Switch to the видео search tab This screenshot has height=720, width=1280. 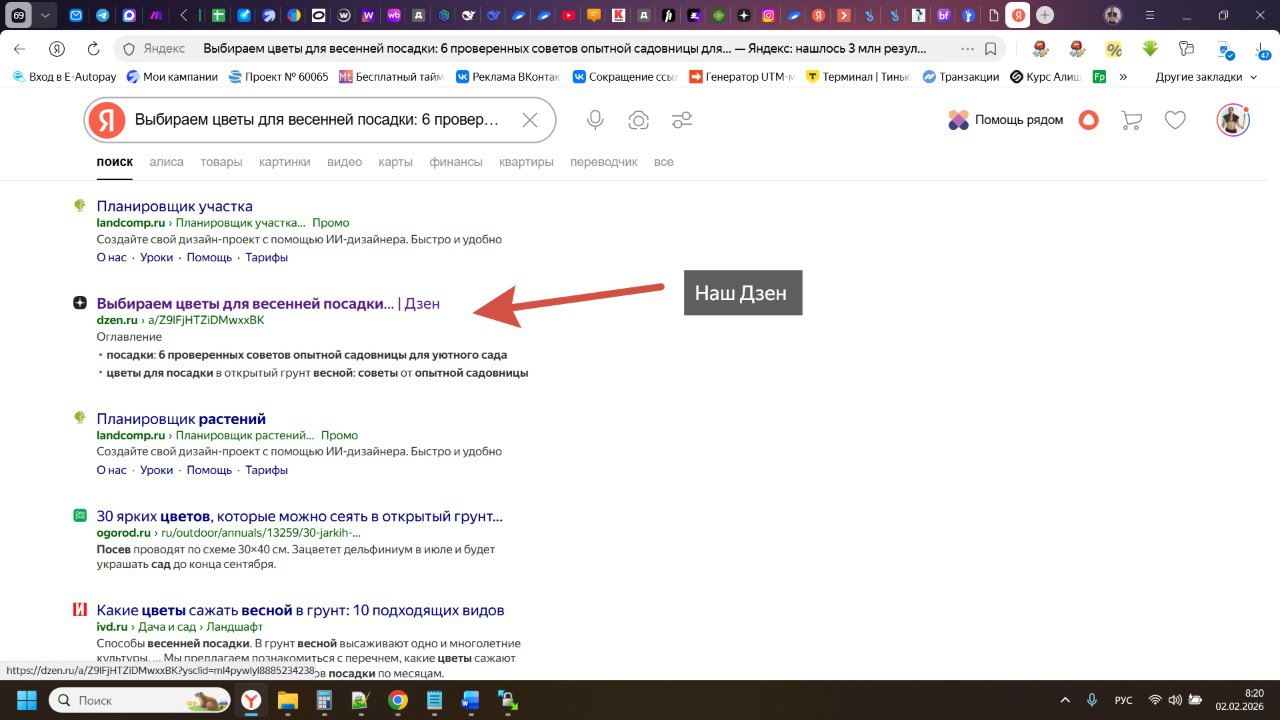tap(344, 162)
